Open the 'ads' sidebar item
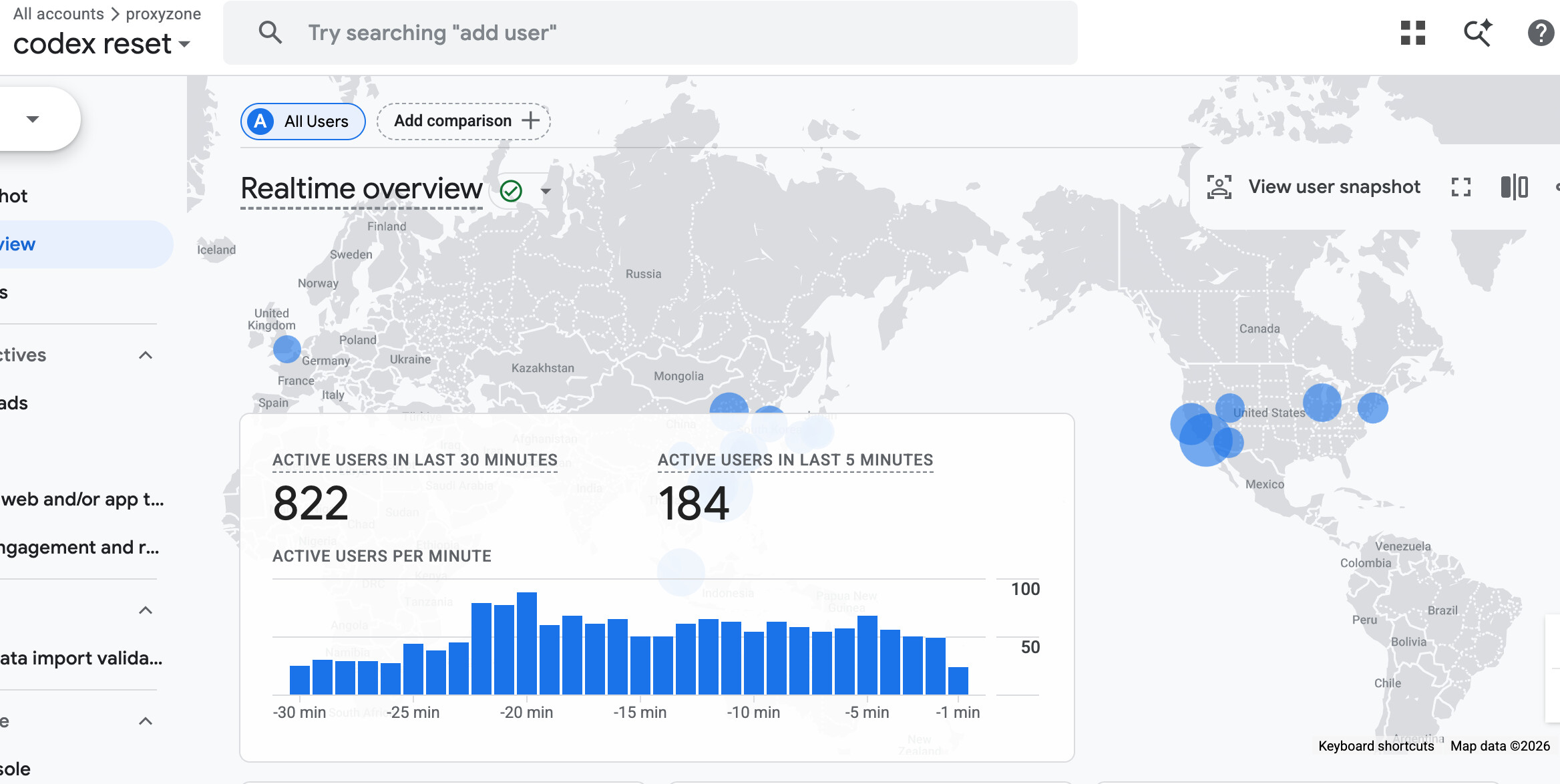1560x784 pixels. [13, 403]
